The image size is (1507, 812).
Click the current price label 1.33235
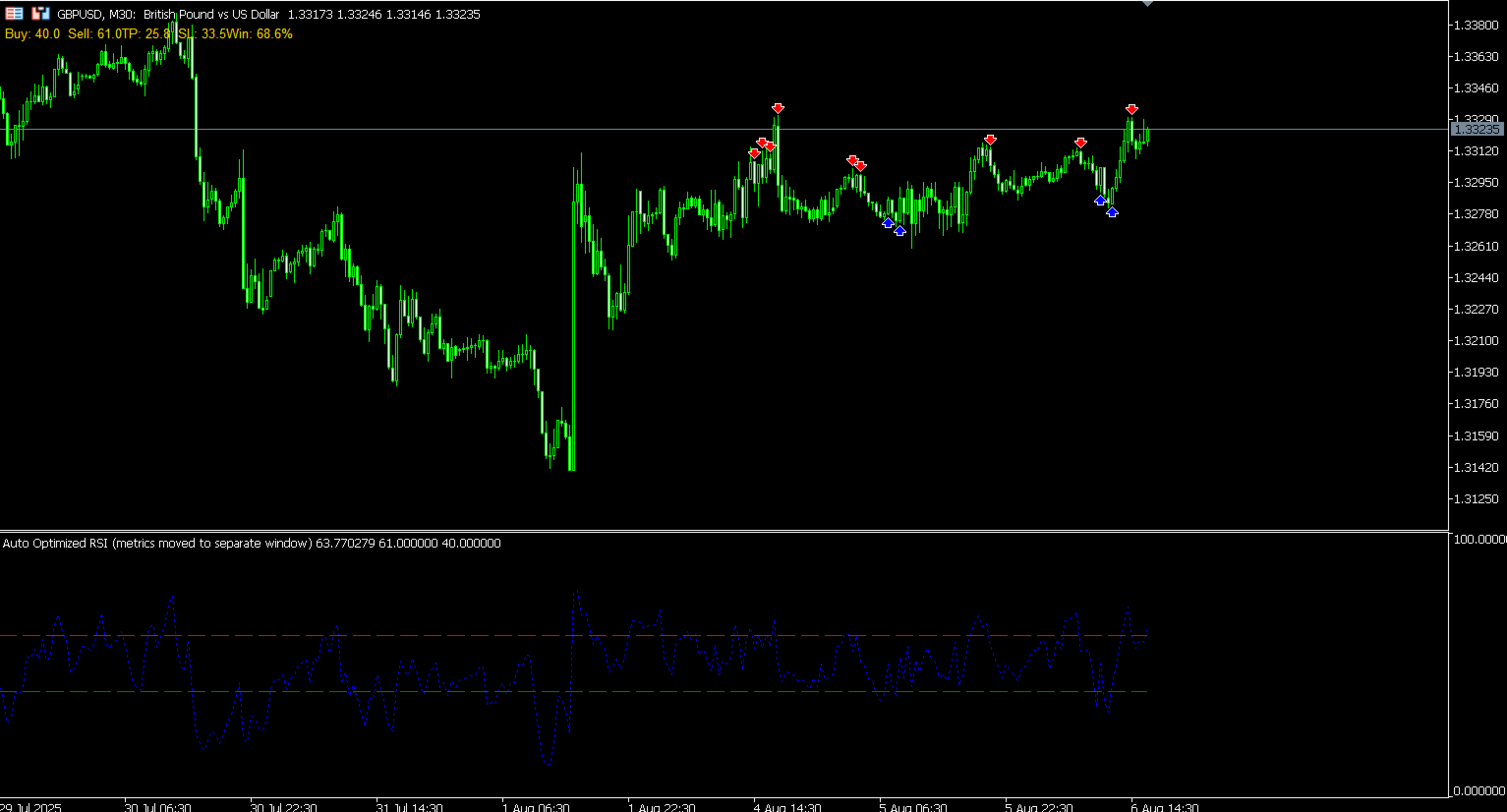click(x=1477, y=130)
